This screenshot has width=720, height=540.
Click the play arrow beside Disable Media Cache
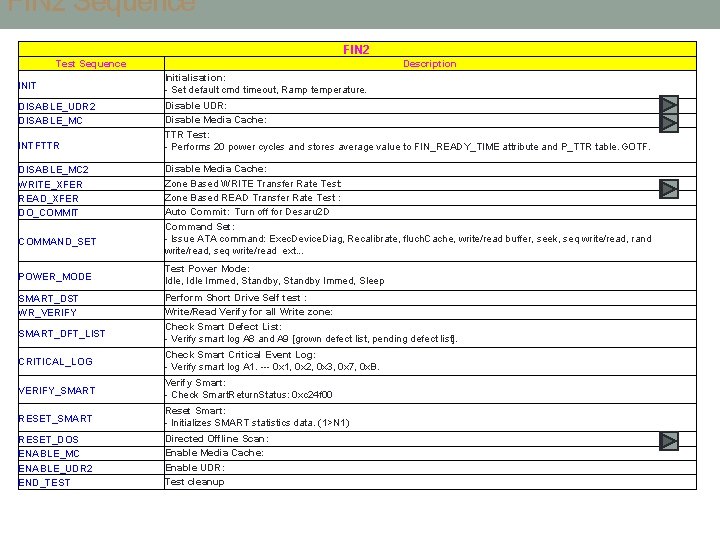pyautogui.click(x=669, y=123)
